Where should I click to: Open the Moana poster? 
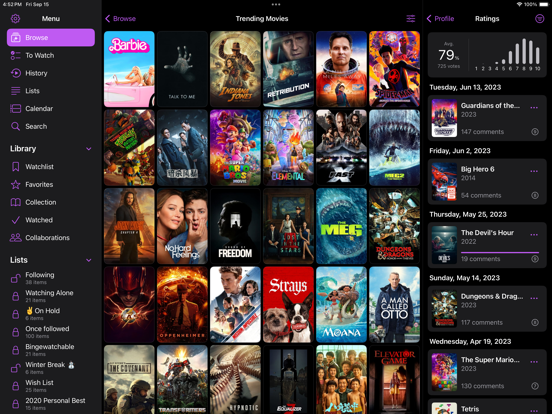click(341, 305)
